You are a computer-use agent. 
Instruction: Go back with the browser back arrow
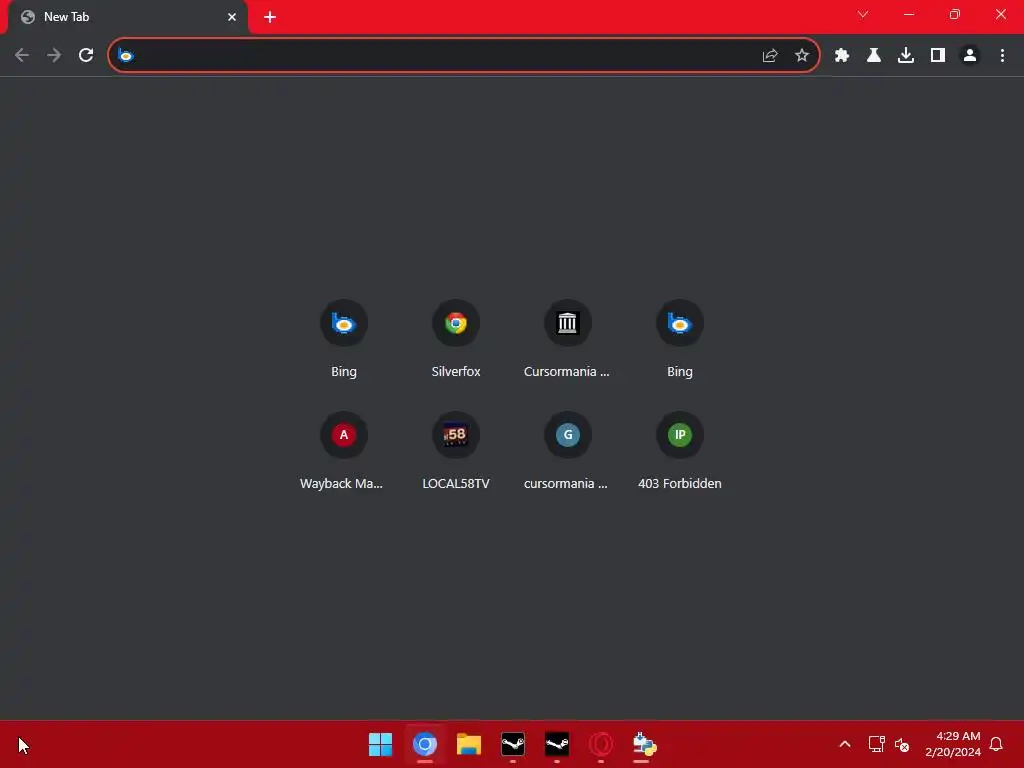(22, 56)
